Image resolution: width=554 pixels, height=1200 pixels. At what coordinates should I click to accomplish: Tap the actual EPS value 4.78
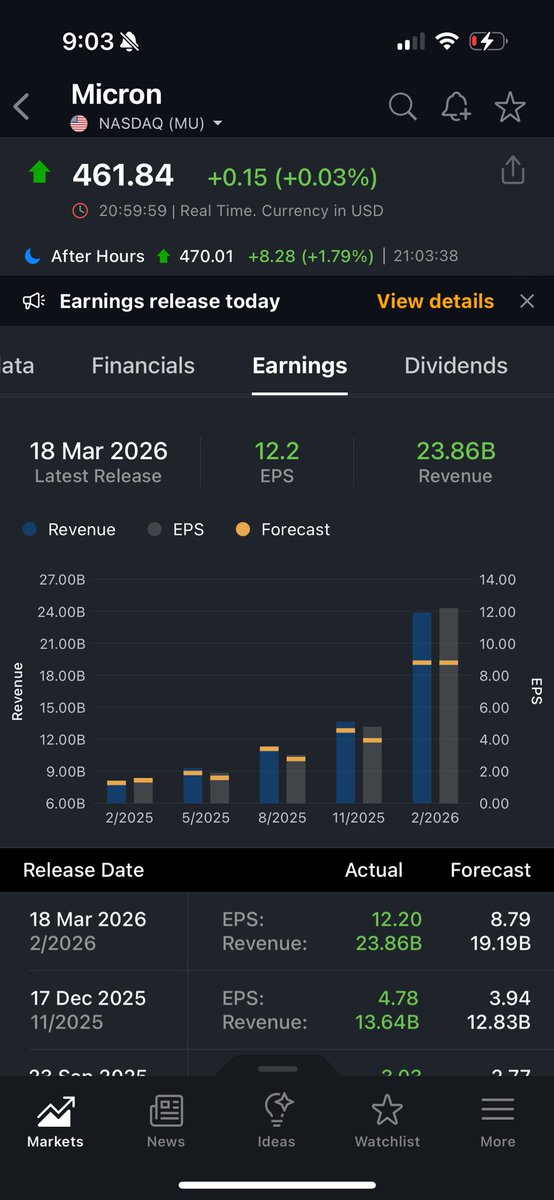[400, 998]
